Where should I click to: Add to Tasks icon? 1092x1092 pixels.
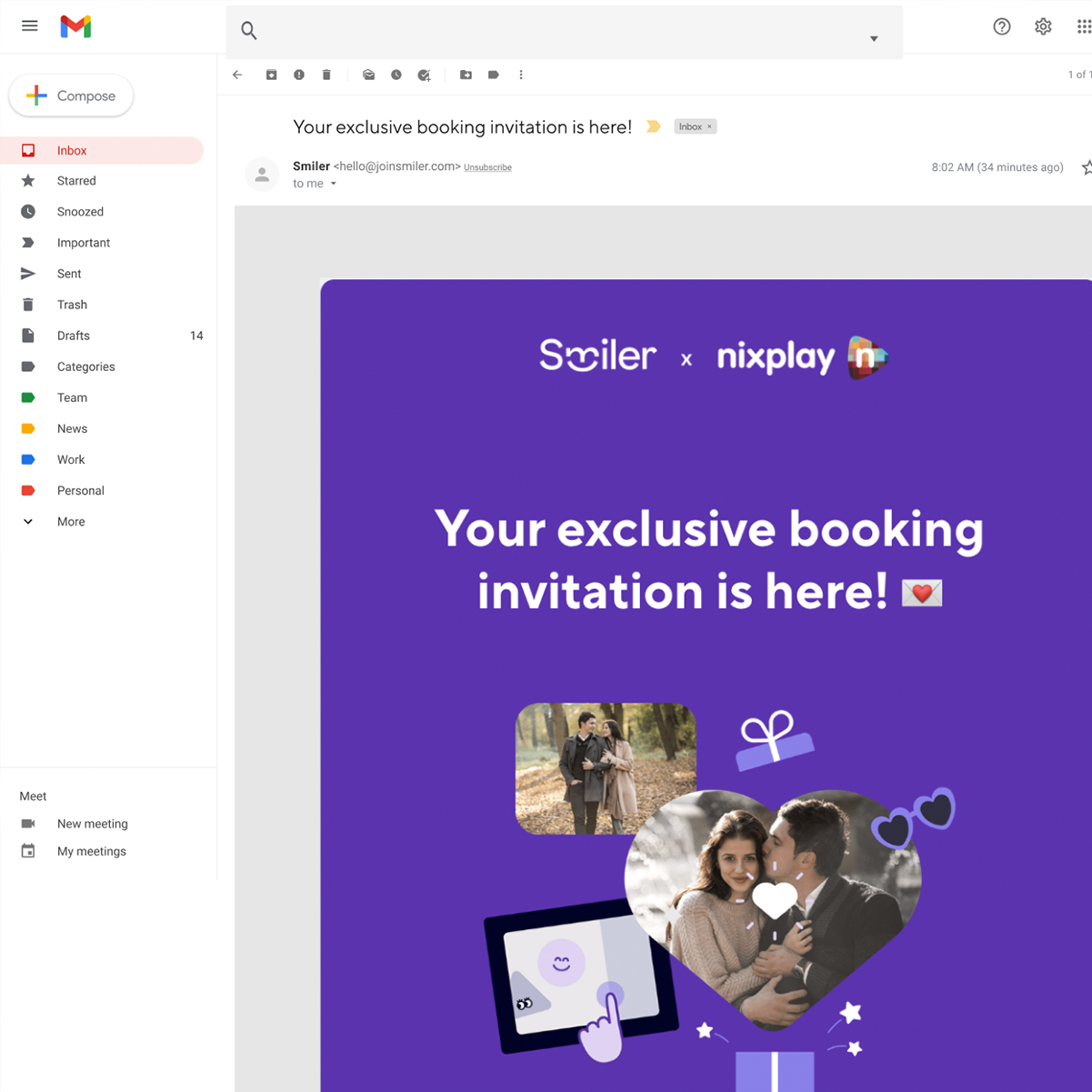point(424,75)
